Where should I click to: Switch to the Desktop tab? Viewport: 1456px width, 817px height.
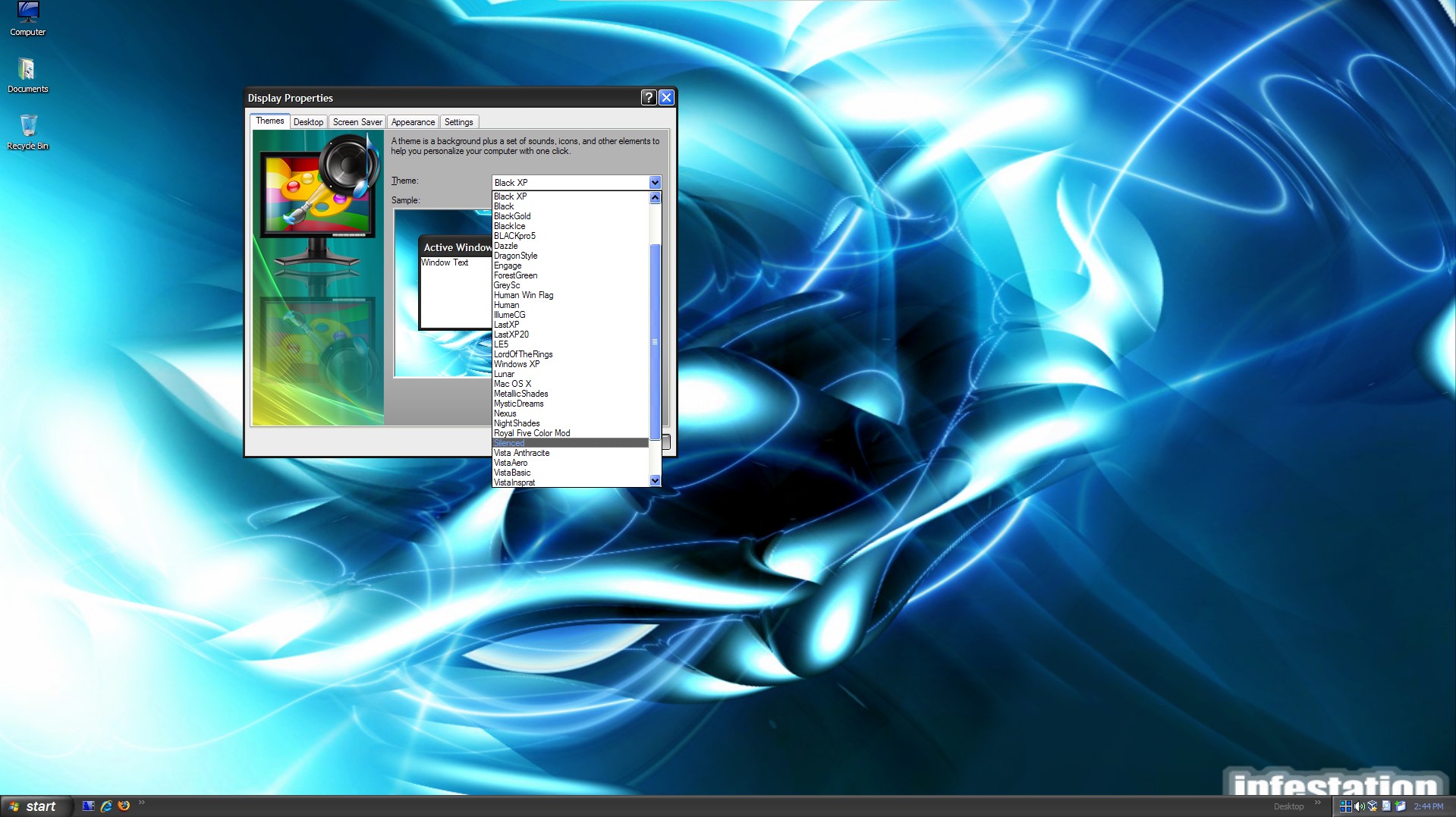pyautogui.click(x=308, y=122)
